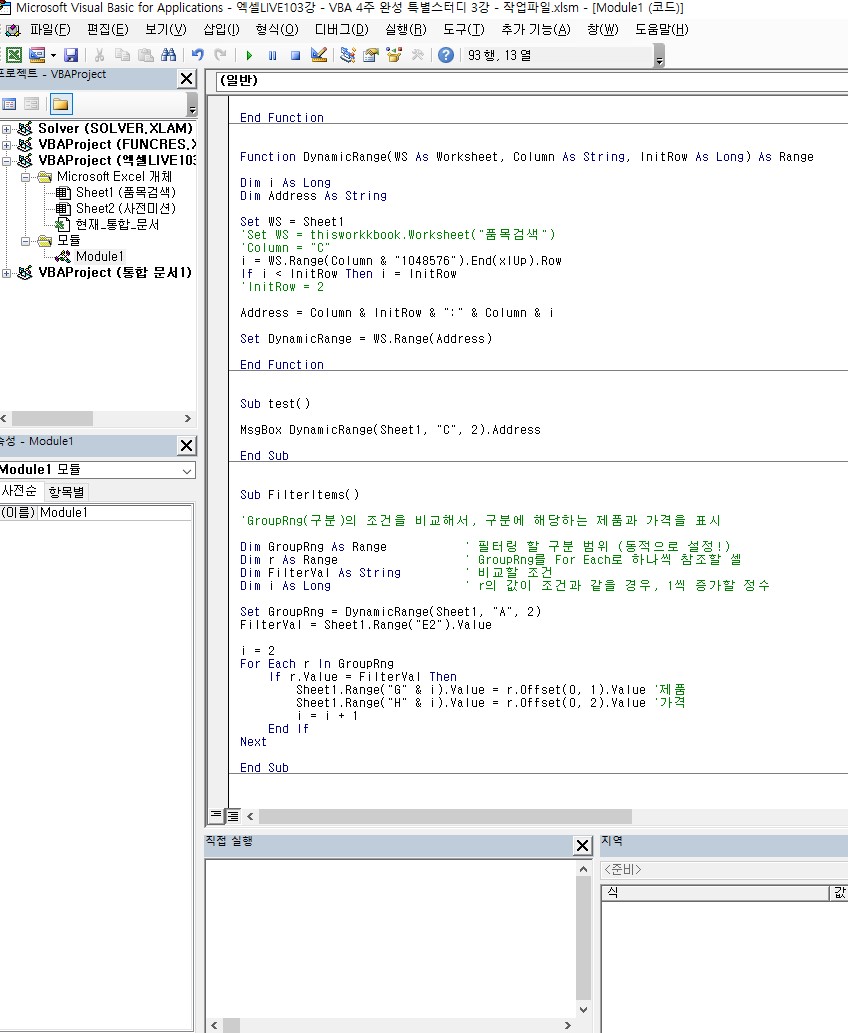Close the Immediate window pane

click(x=582, y=846)
